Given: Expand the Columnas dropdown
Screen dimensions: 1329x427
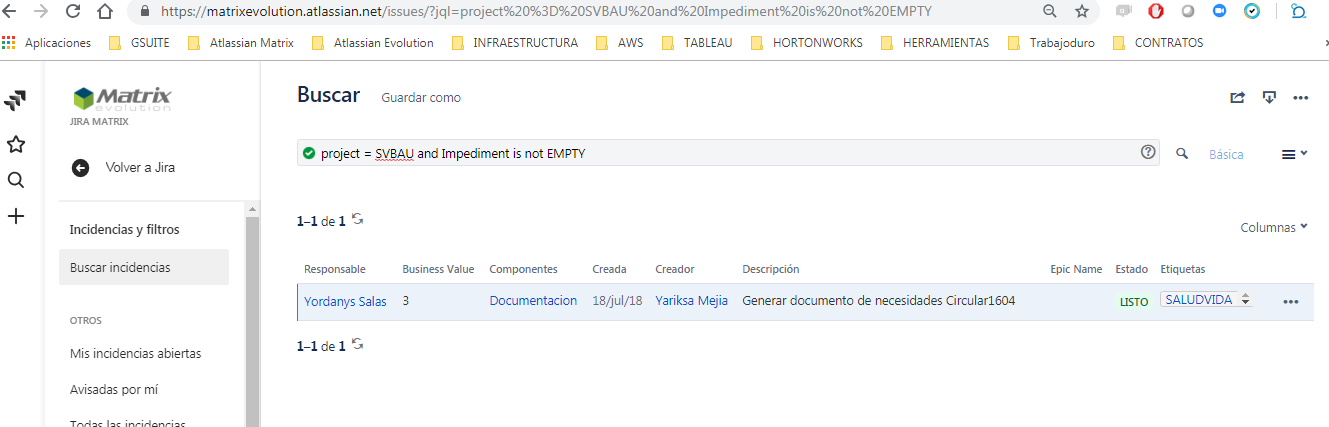Looking at the screenshot, I should tap(1274, 227).
